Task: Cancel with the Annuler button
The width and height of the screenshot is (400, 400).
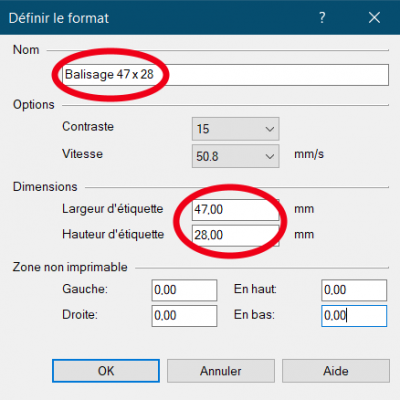Action: click(x=221, y=371)
